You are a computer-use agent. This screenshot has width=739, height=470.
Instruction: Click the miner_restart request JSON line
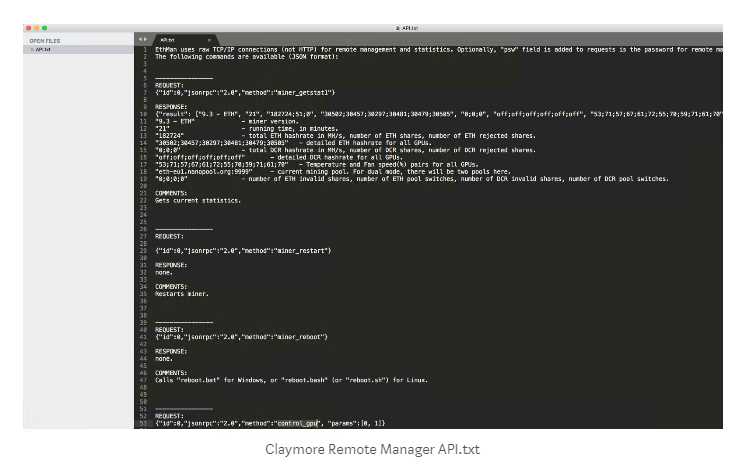(x=243, y=251)
